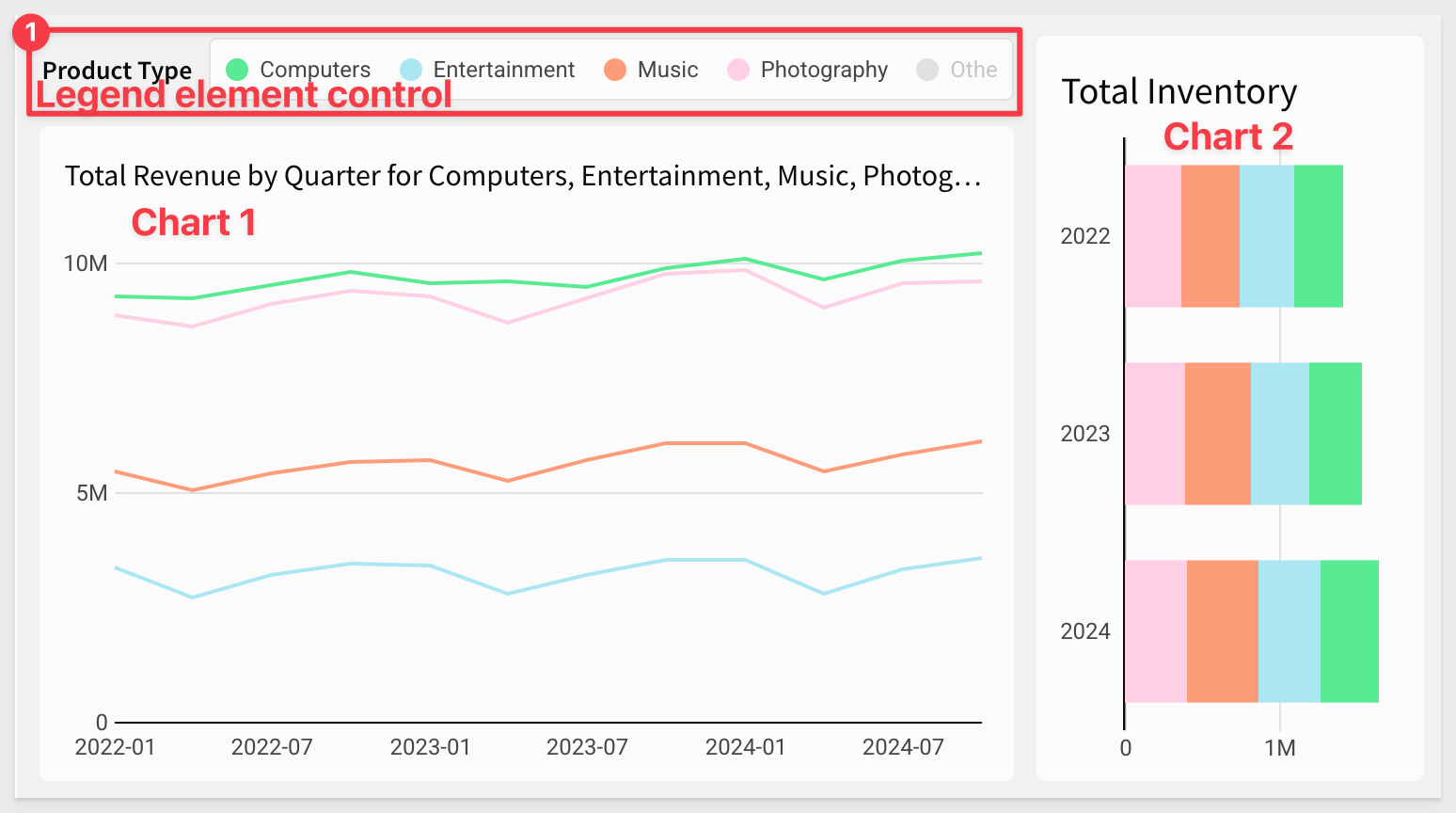Click pink segment of the 2023 bar
Screen dimensions: 1456x813
click(1154, 434)
